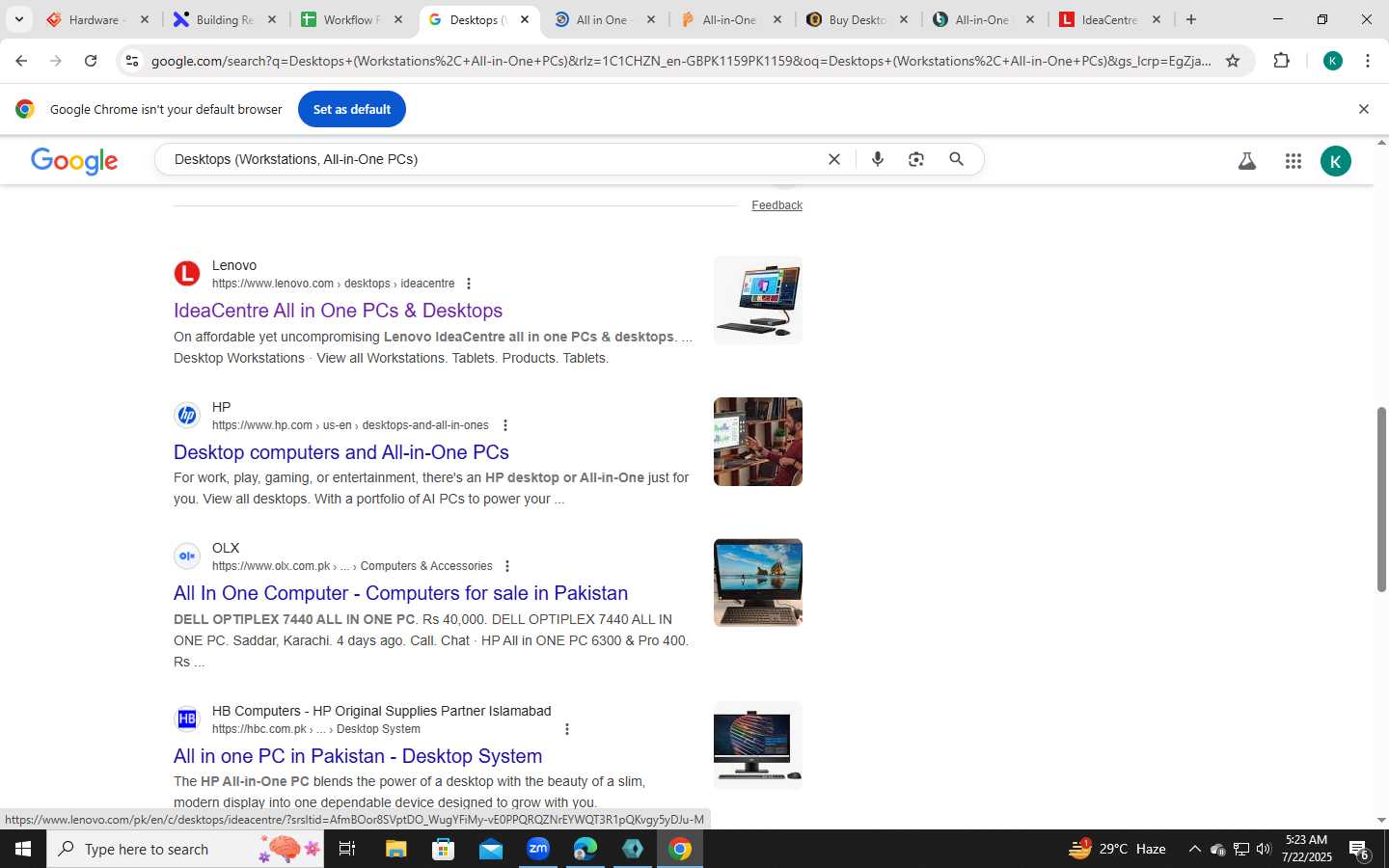1389x868 pixels.
Task: Open All in one PC in Pakistan result
Action: pos(358,756)
